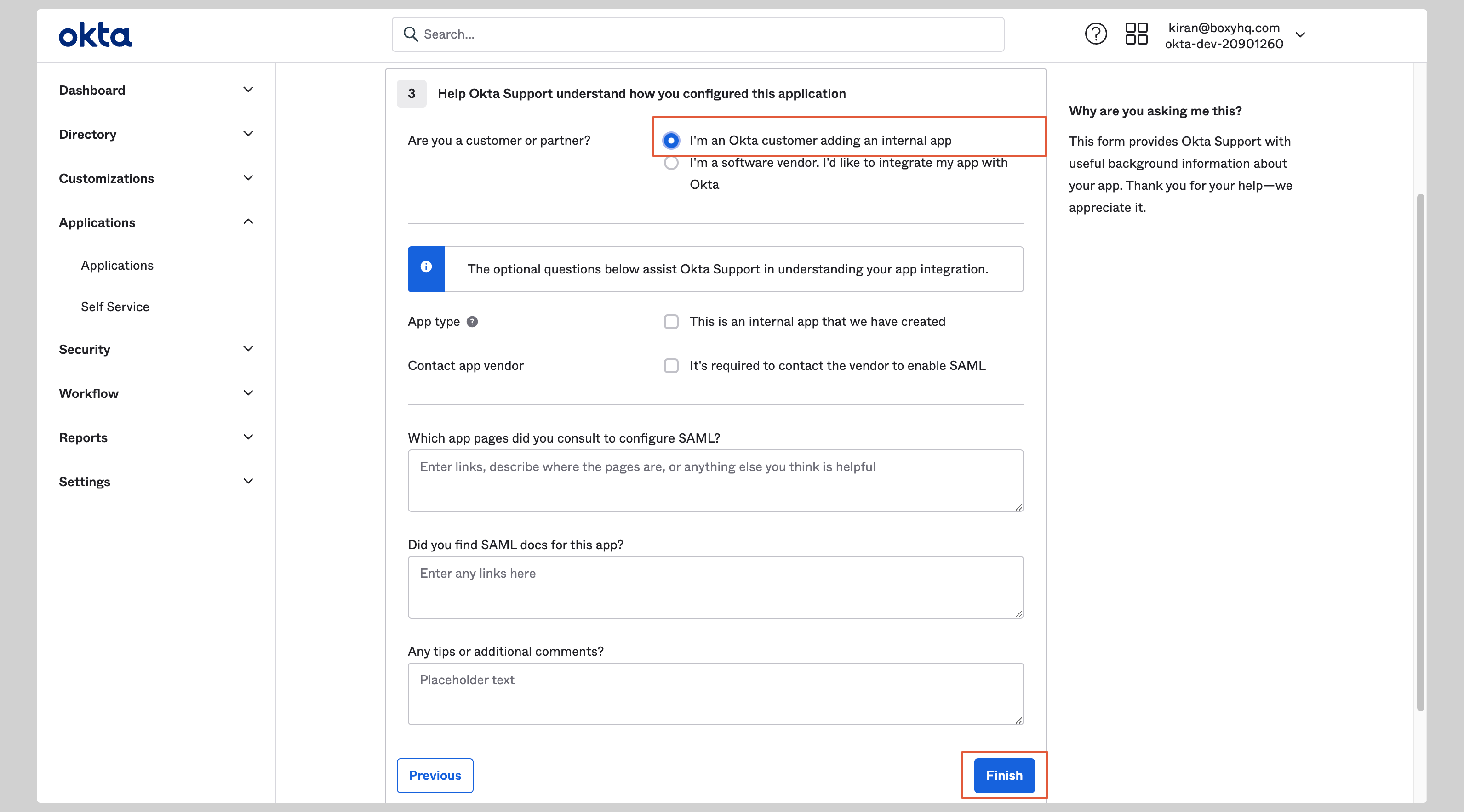Enable 'It's required to contact the vendor to enable SAML'
The width and height of the screenshot is (1464, 812).
[671, 366]
